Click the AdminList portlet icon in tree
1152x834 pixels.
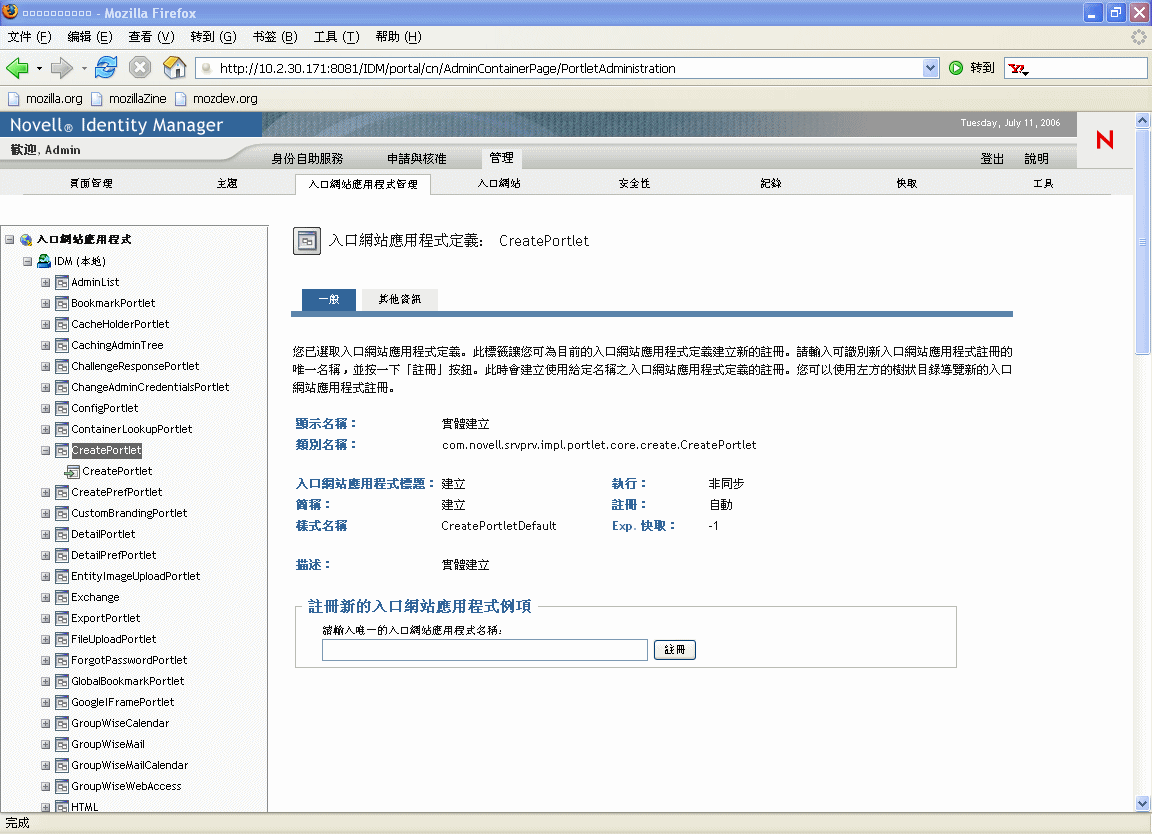[61, 282]
